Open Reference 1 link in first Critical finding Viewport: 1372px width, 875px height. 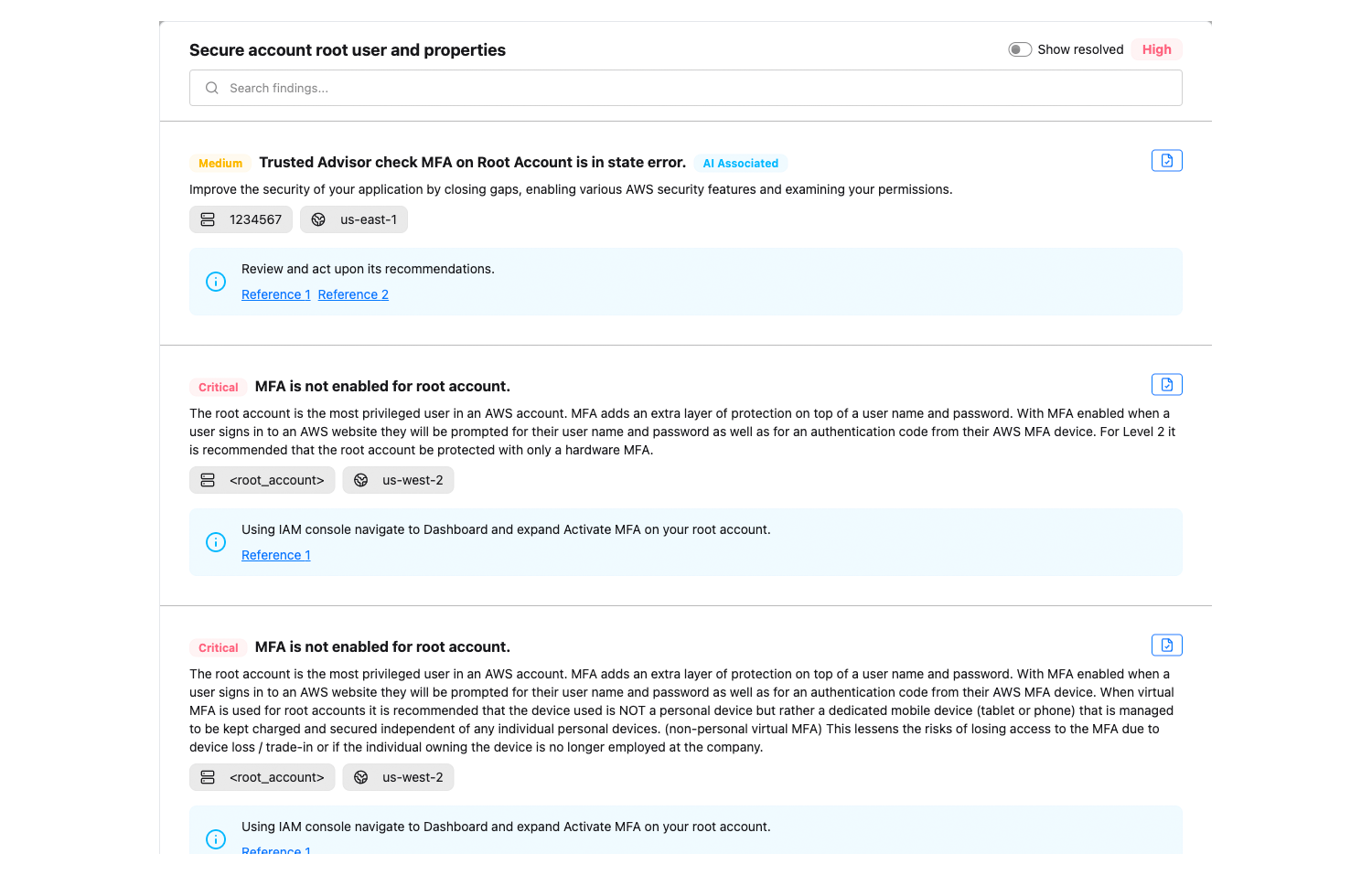tap(275, 555)
